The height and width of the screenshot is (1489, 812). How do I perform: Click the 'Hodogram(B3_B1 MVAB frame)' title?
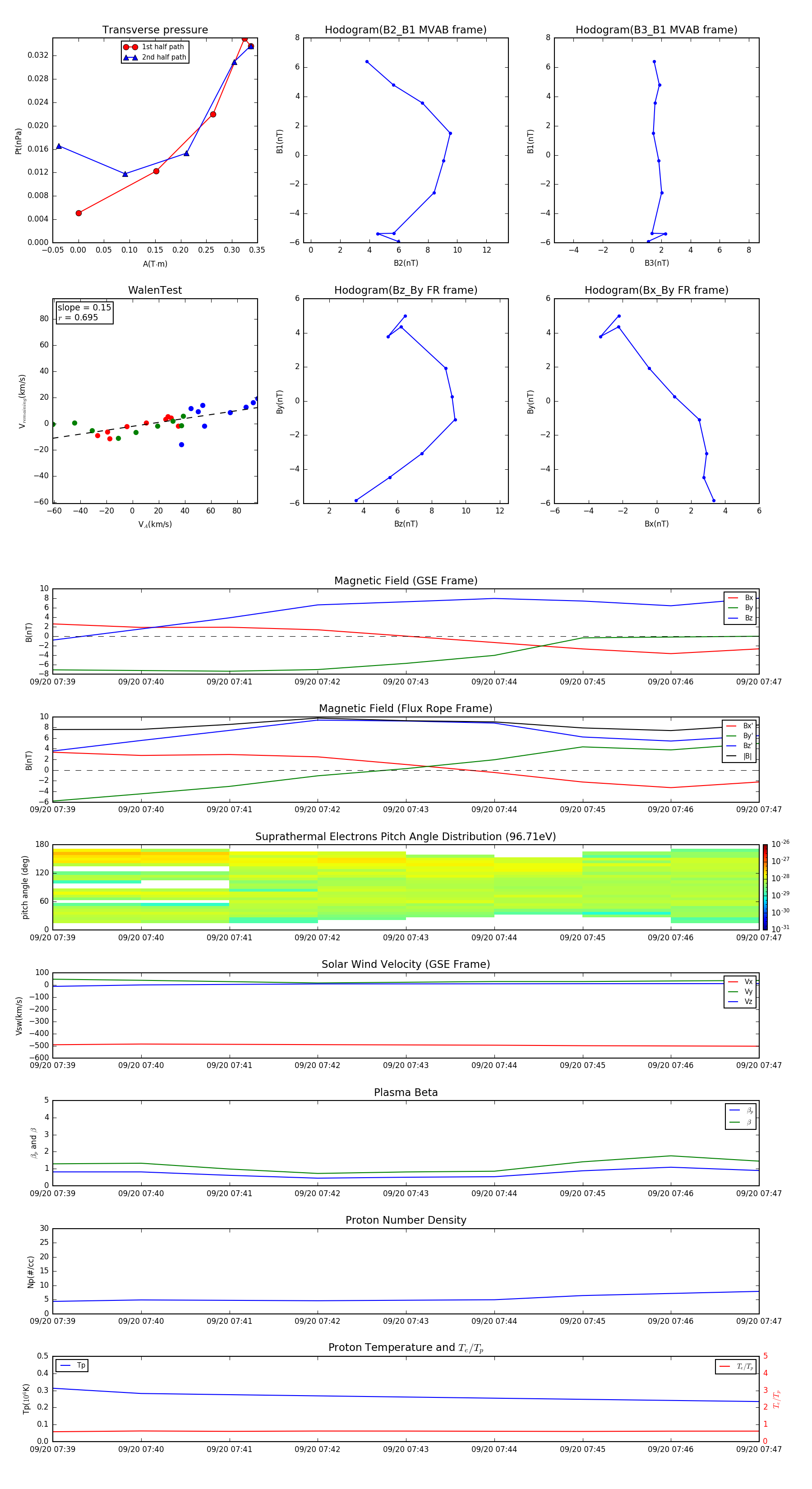[656, 29]
